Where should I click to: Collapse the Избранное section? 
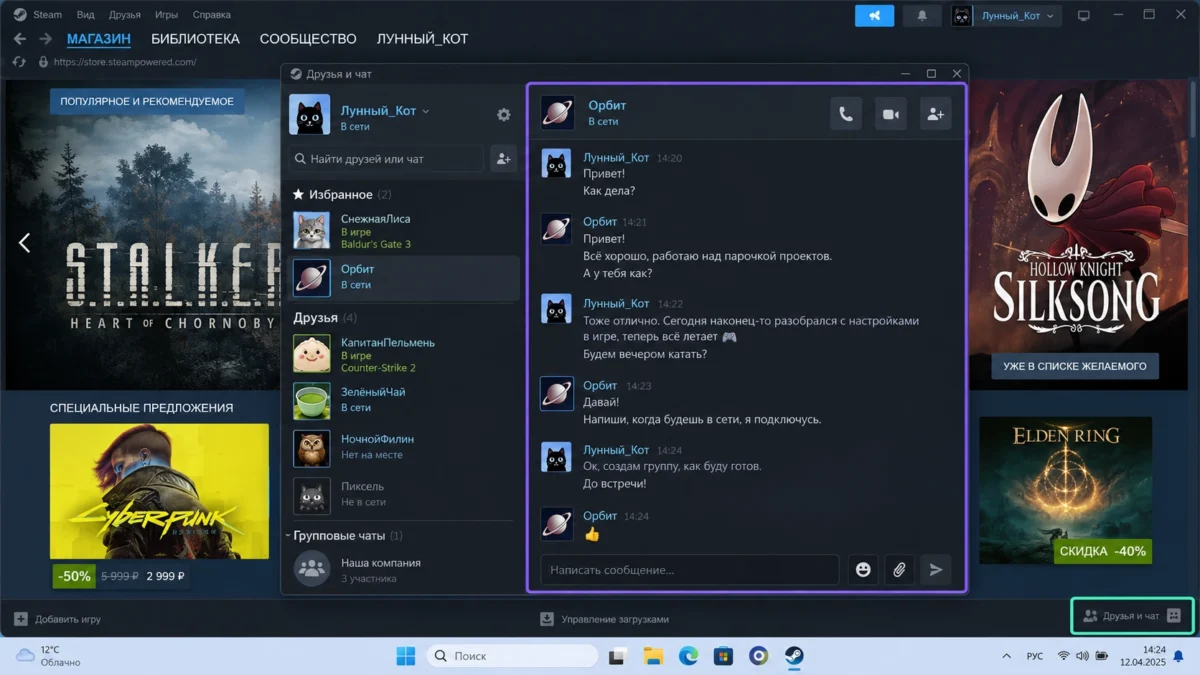342,194
